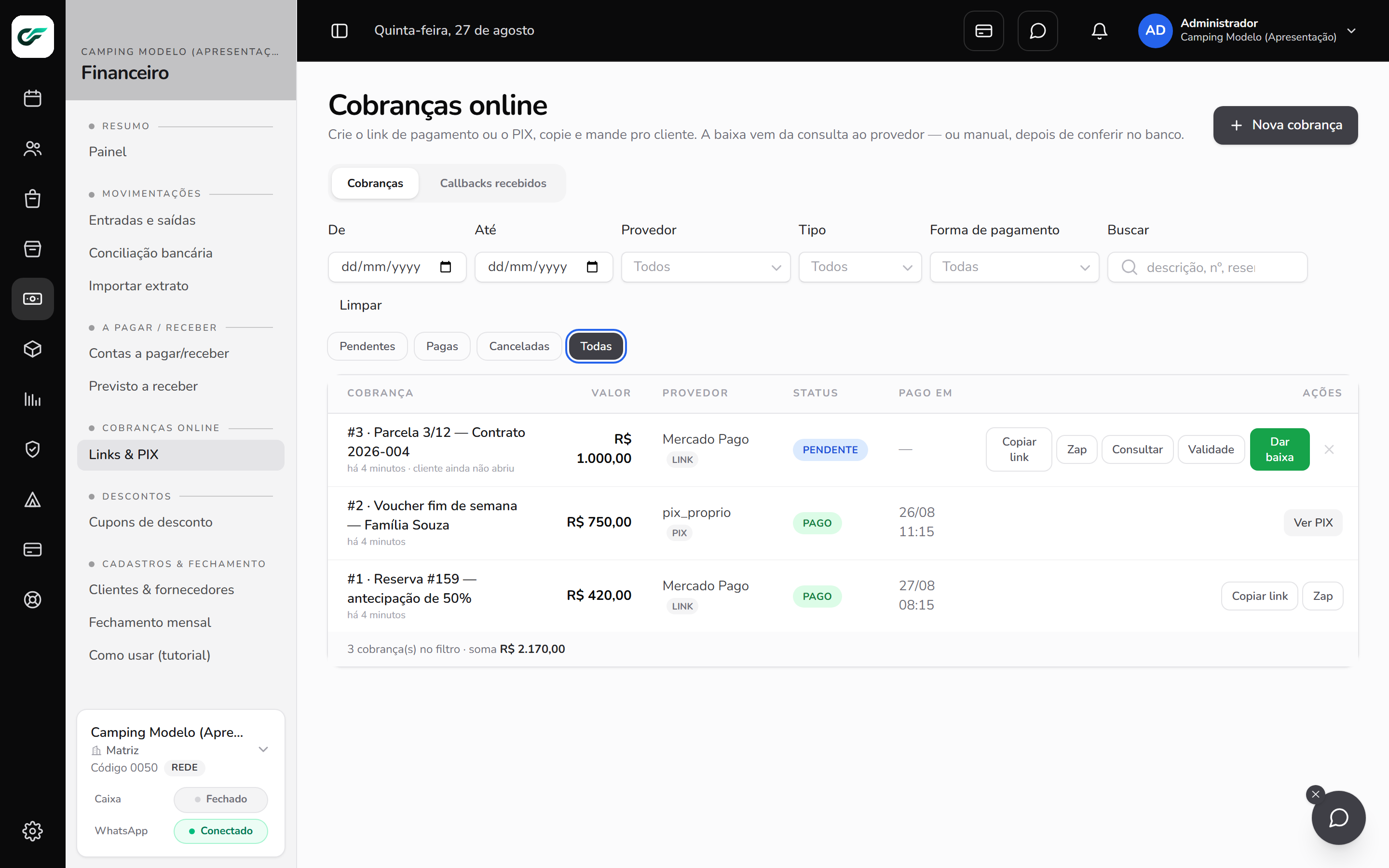This screenshot has width=1389, height=868.
Task: Expand the Administrador account menu
Action: coord(1248,30)
